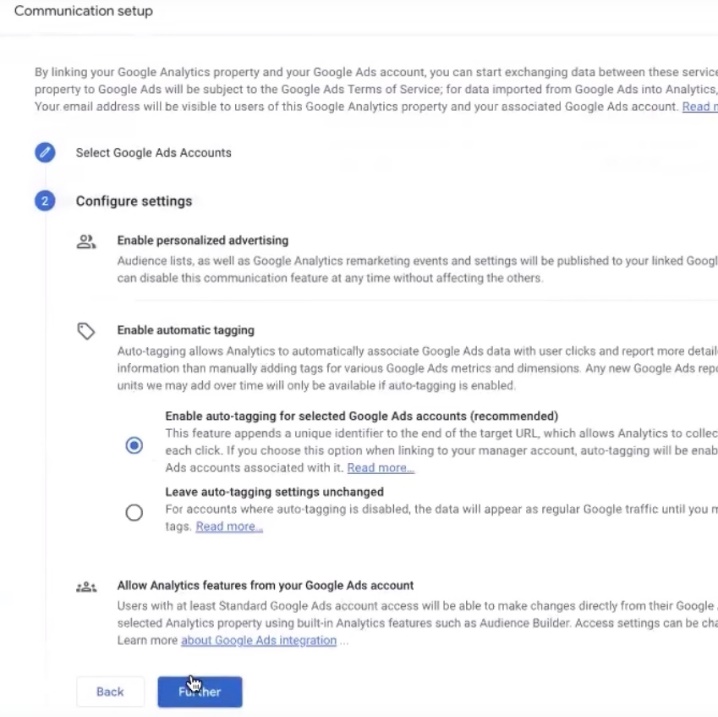Screen dimensions: 718x717
Task: Click the Allow Analytics features heading text
Action: (265, 586)
